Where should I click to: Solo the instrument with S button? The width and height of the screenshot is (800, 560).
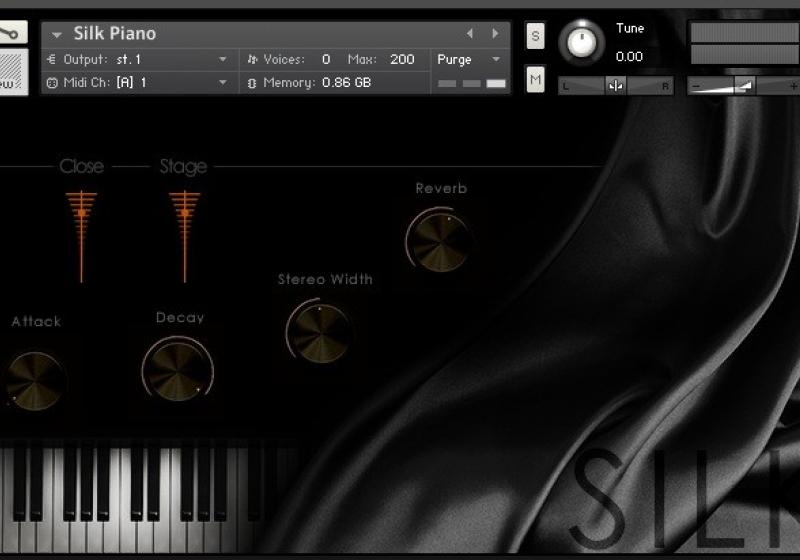[x=535, y=36]
